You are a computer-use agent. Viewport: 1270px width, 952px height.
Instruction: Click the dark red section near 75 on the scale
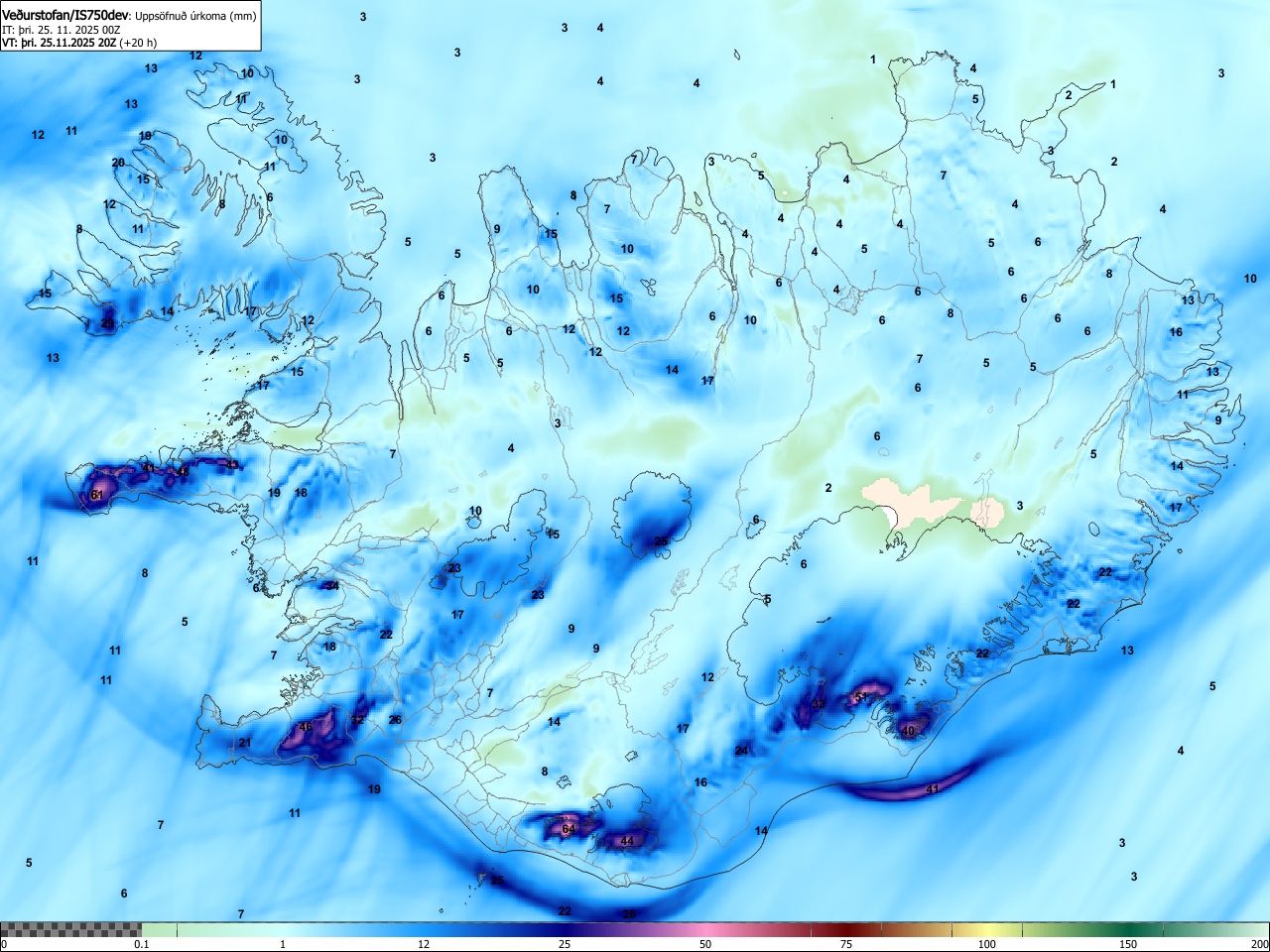pyautogui.click(x=846, y=929)
